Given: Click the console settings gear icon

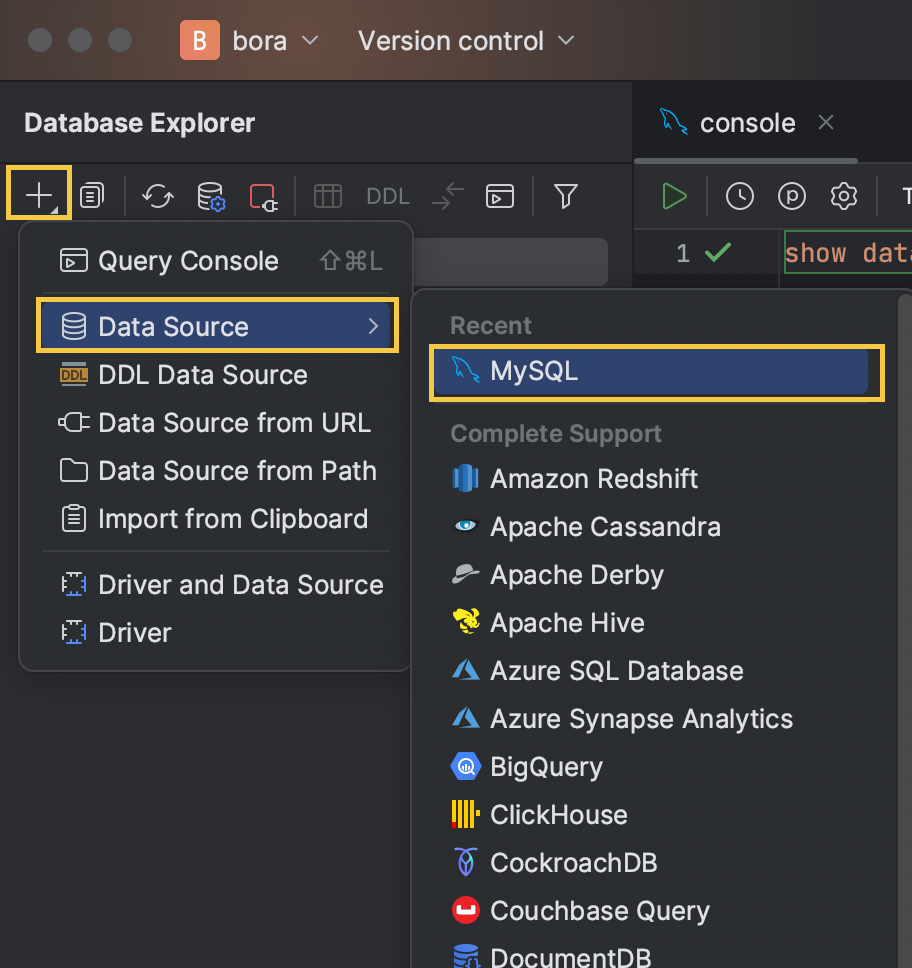Looking at the screenshot, I should click(844, 196).
